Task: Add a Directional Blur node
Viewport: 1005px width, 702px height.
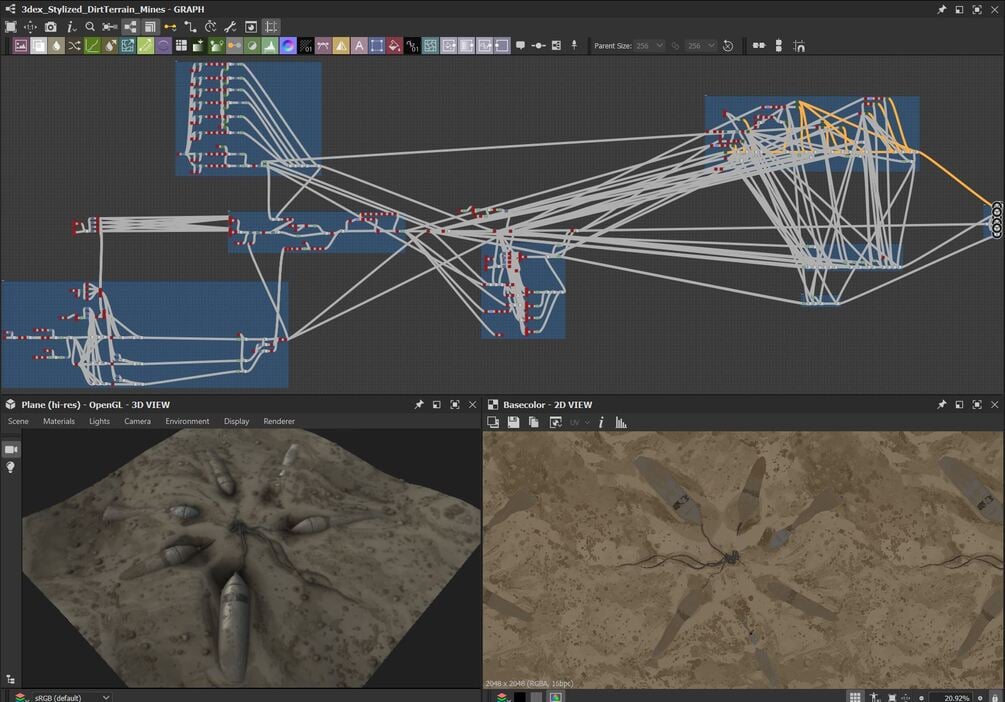Action: tap(110, 46)
